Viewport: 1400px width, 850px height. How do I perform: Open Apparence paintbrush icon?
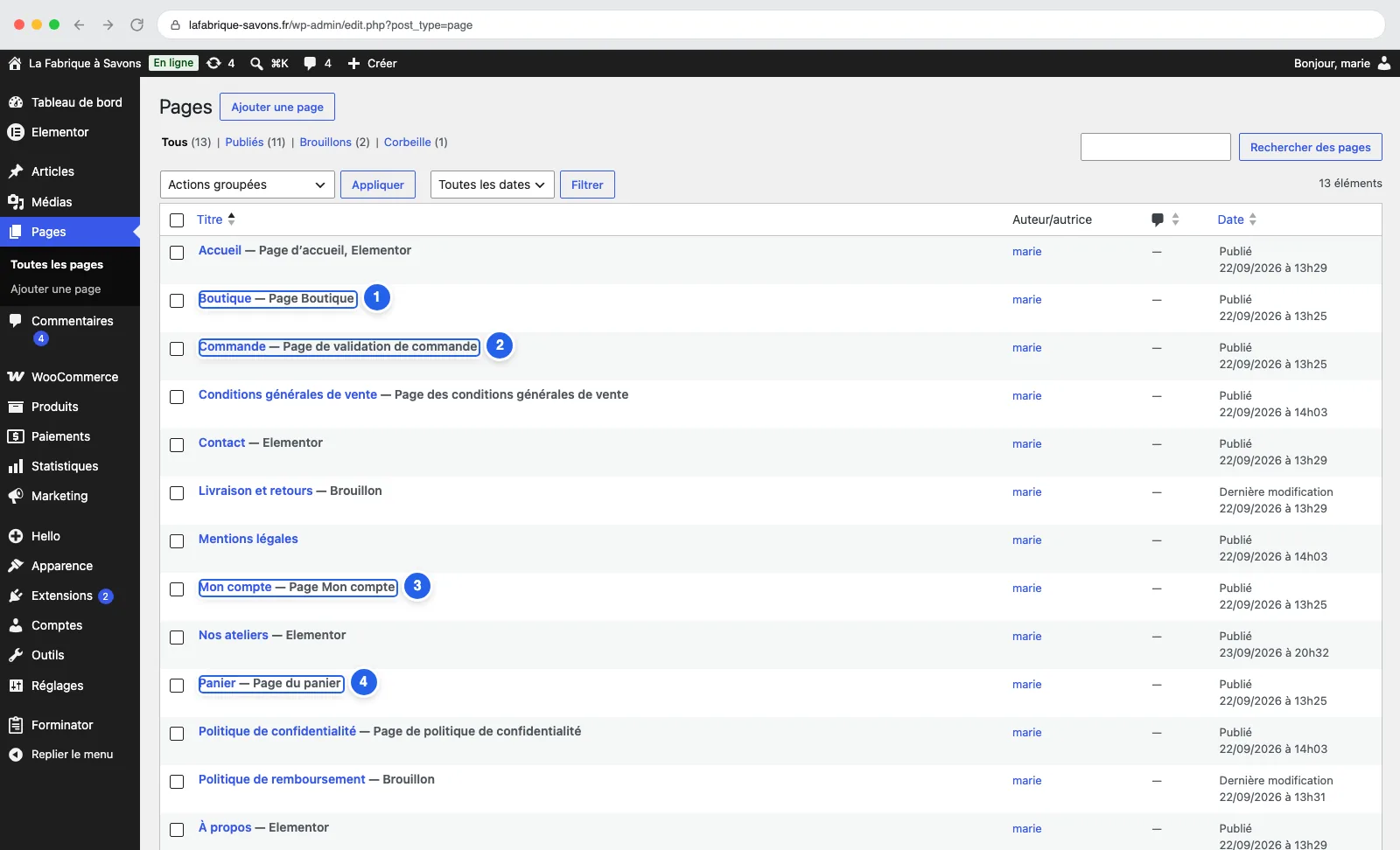point(16,566)
